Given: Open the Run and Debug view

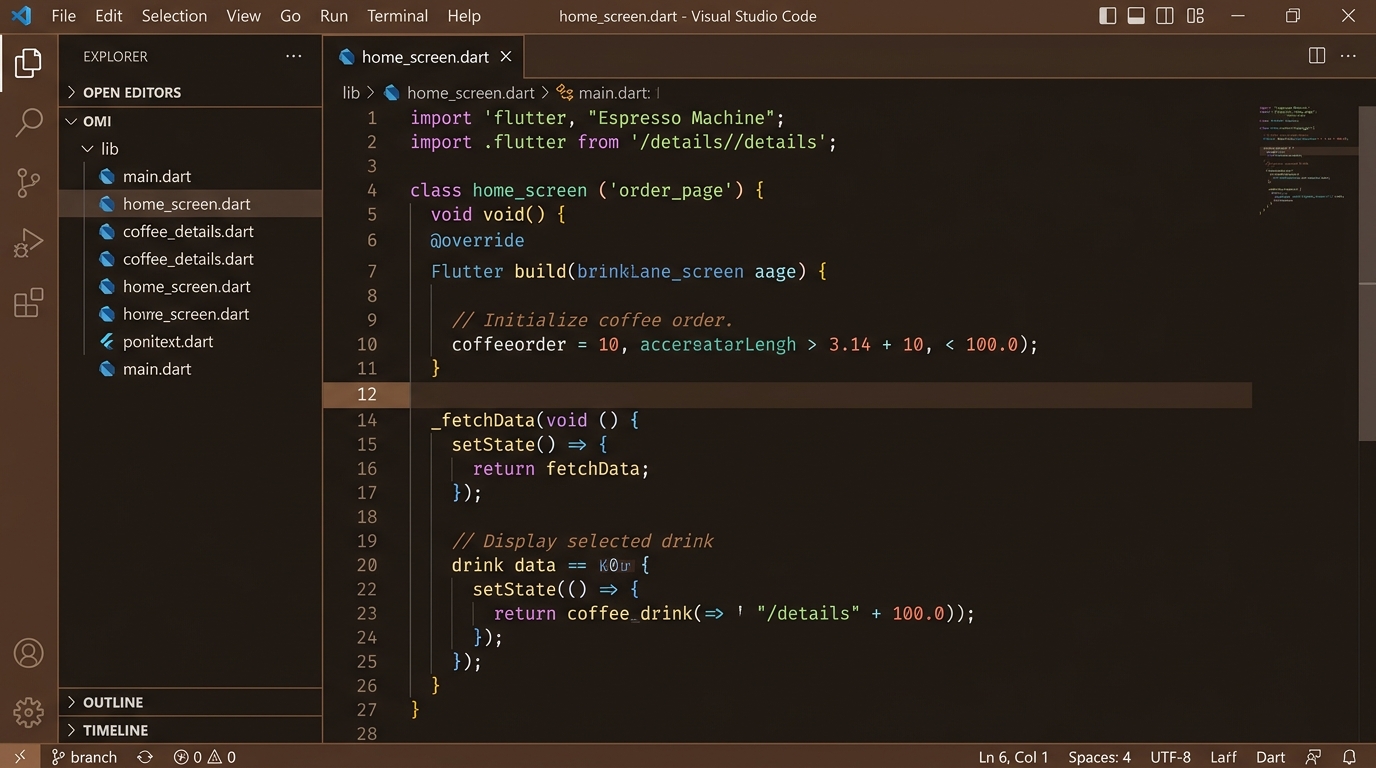Looking at the screenshot, I should click(x=28, y=243).
